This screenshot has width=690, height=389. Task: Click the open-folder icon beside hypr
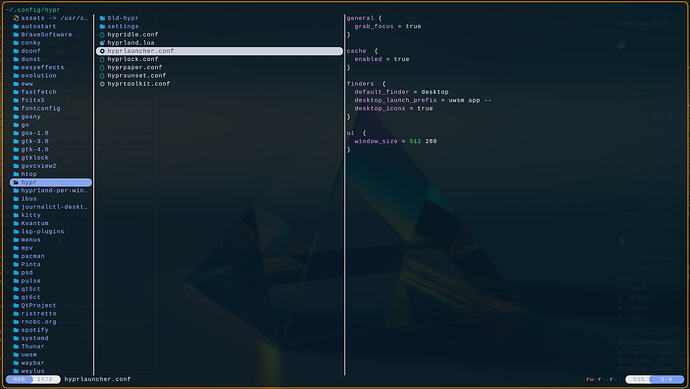tap(16, 182)
